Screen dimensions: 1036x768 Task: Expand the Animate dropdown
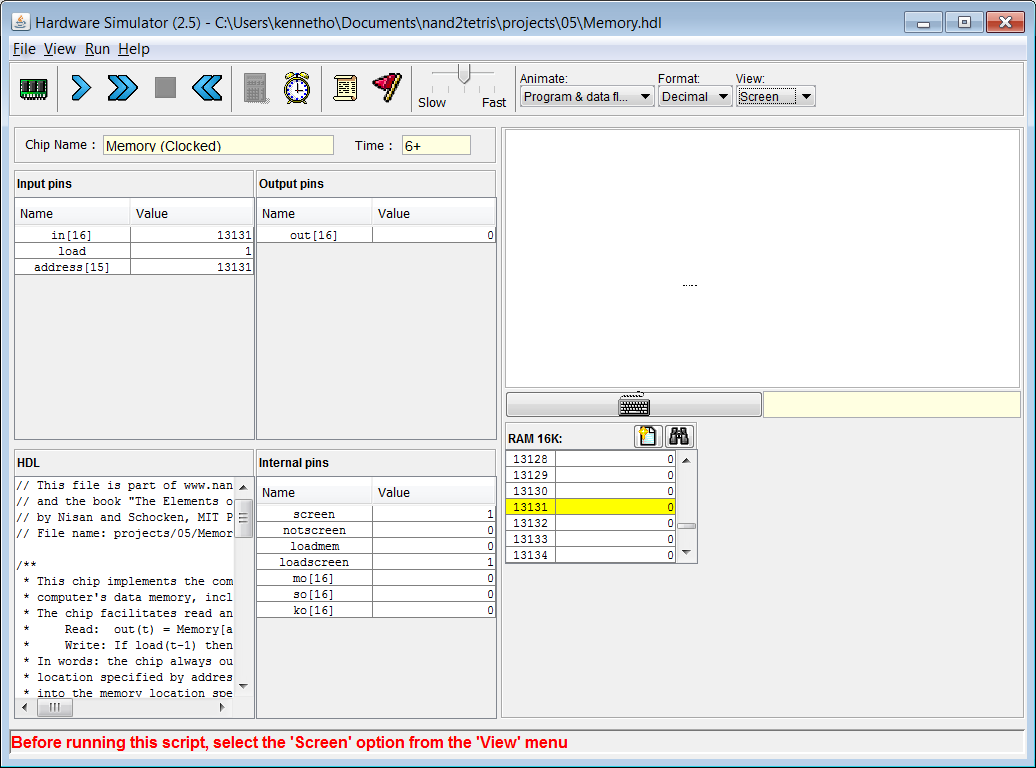(x=587, y=97)
